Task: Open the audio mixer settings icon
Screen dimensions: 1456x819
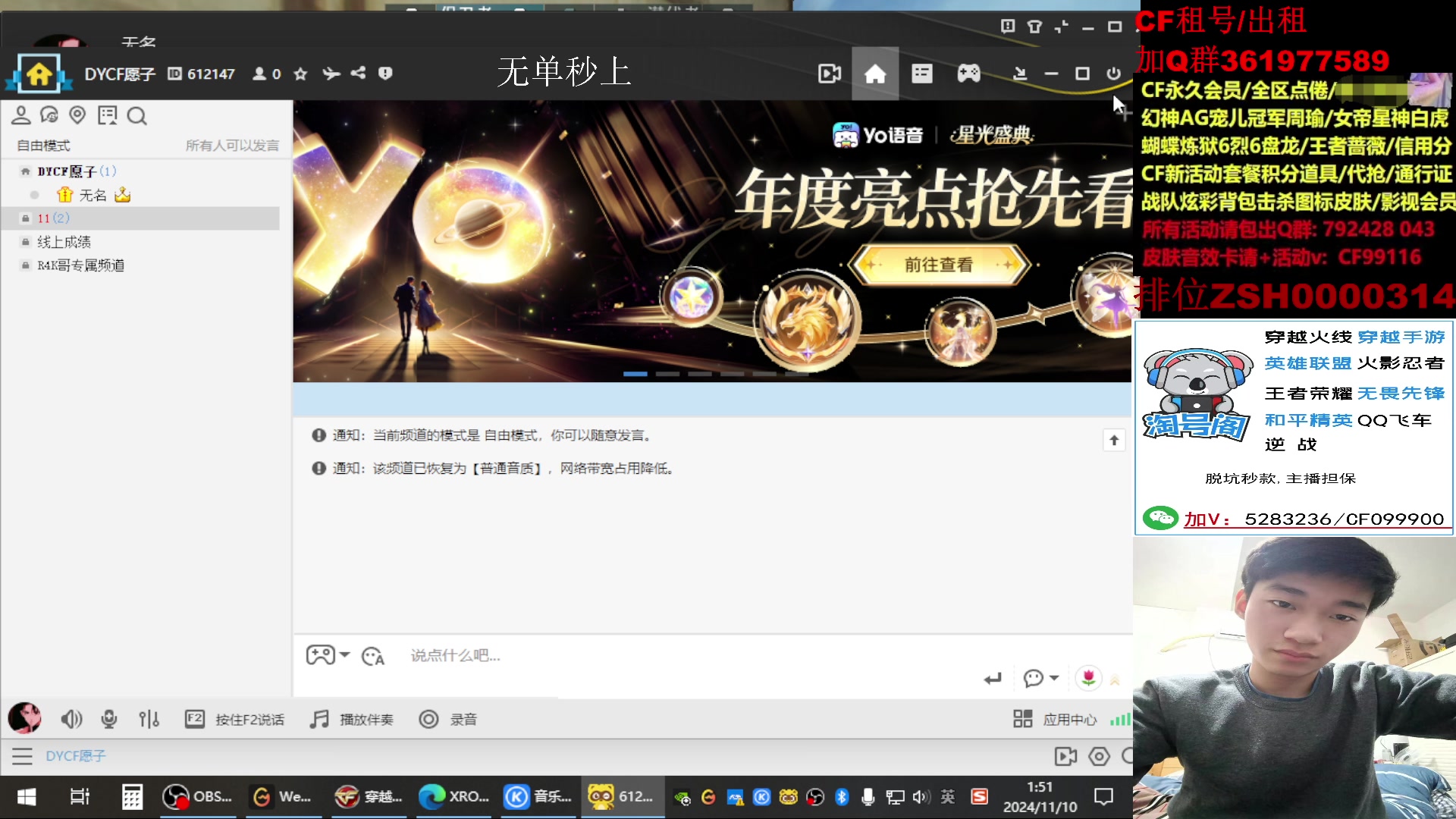Action: pyautogui.click(x=149, y=719)
